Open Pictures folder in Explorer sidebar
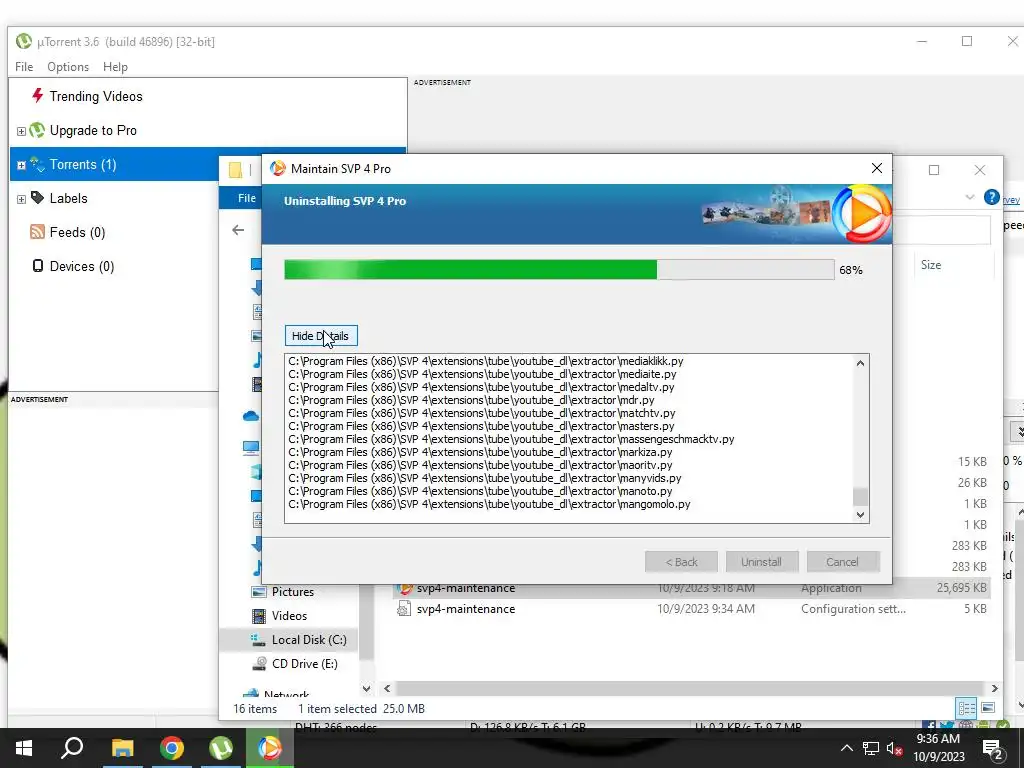The height and width of the screenshot is (768, 1024). 293,592
